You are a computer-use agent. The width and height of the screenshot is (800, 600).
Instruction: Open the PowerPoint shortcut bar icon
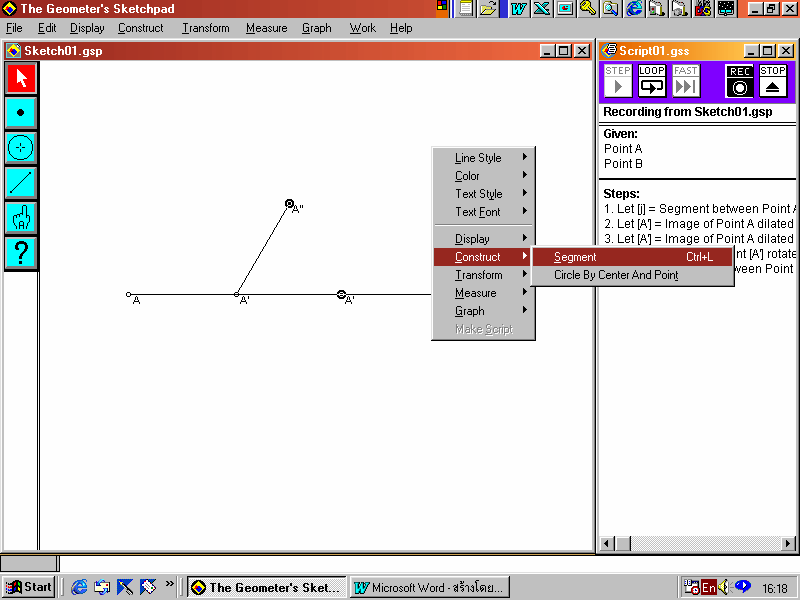(x=565, y=9)
